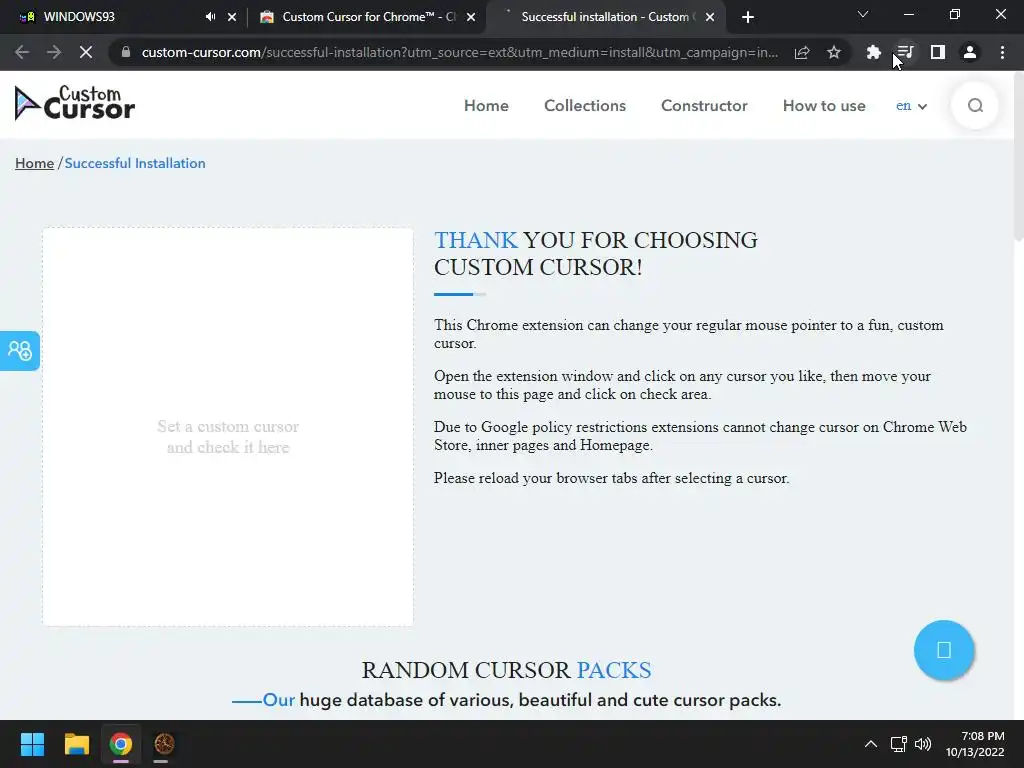Open the Extensions puzzle icon
Screen dimensions: 1024x768
pyautogui.click(x=873, y=52)
